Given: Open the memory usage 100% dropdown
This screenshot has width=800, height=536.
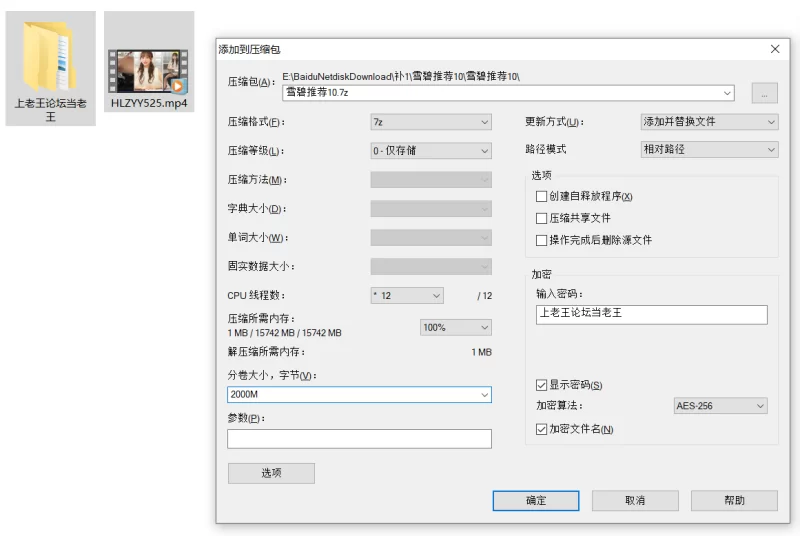Looking at the screenshot, I should (x=456, y=327).
